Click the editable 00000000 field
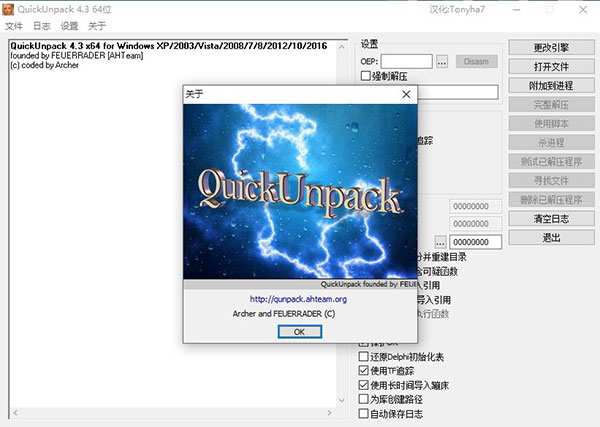 (475, 242)
